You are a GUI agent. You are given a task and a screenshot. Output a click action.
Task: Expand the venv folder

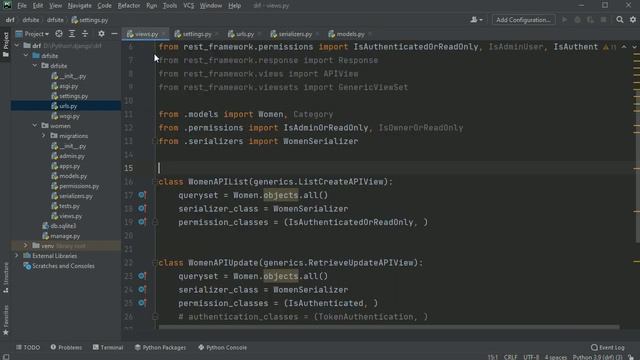point(26,246)
